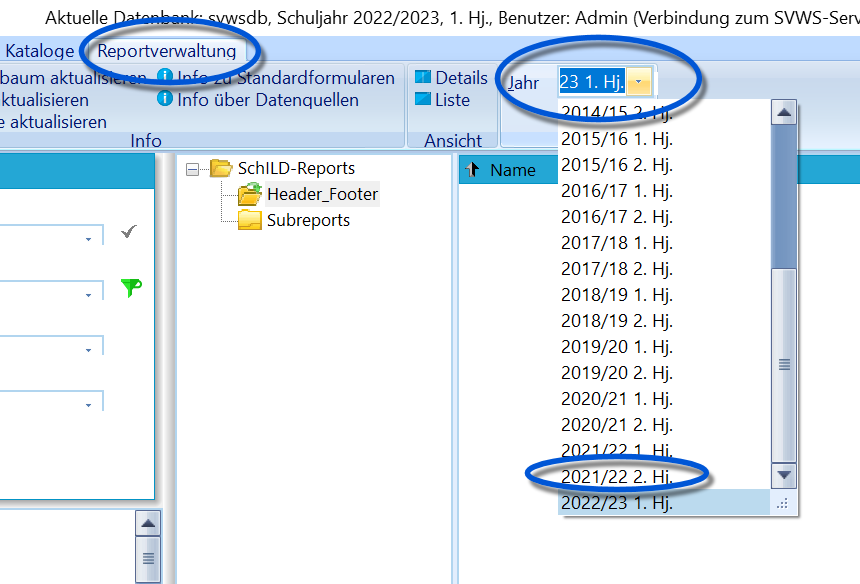Click the year list scroll up arrow
860x584 pixels.
(x=784, y=113)
